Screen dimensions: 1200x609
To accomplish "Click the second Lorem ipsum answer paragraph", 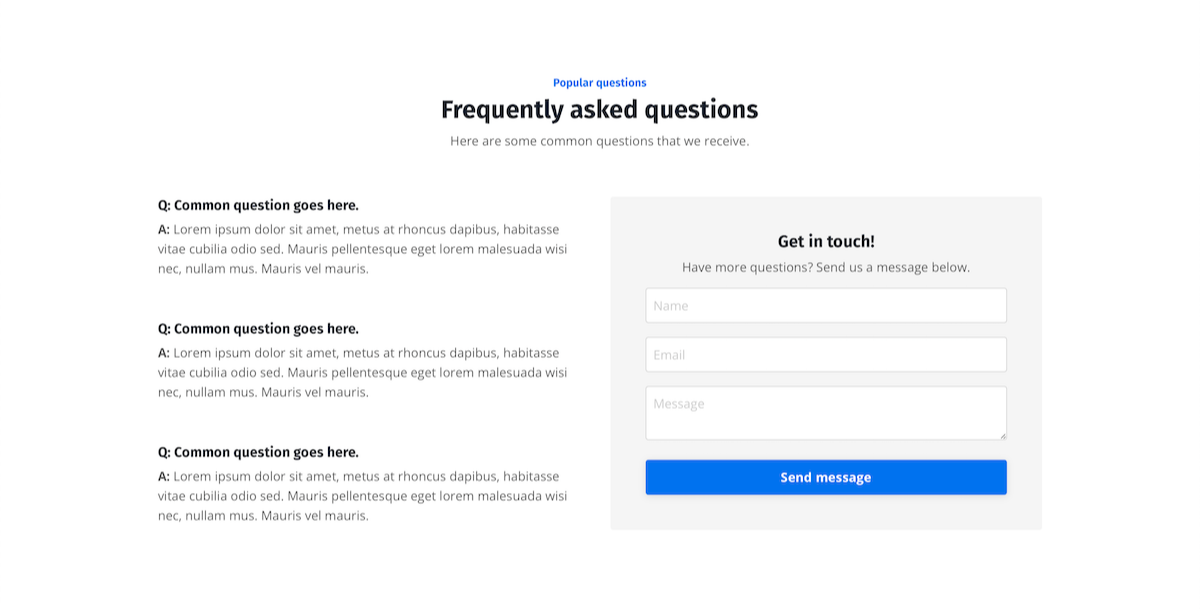I will pyautogui.click(x=362, y=373).
